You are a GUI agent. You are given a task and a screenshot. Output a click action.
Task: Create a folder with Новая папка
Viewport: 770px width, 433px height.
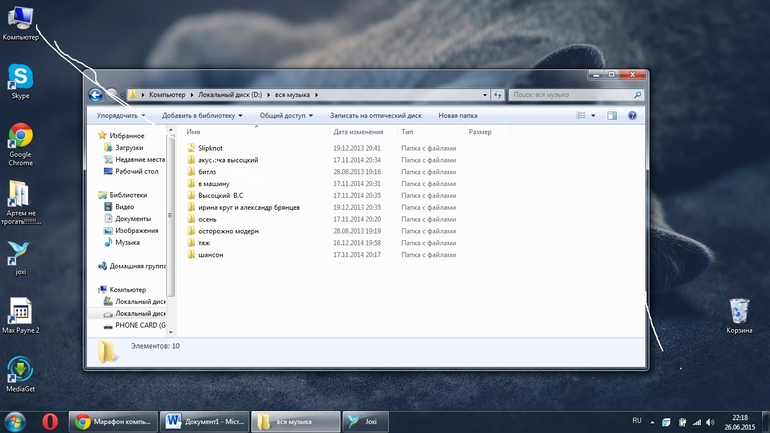pos(457,116)
